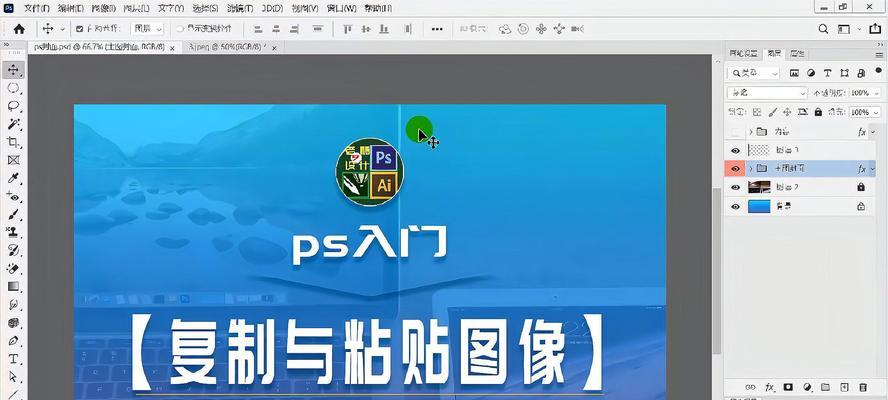Hide the blue background layer
This screenshot has width=888, height=400.
[735, 207]
